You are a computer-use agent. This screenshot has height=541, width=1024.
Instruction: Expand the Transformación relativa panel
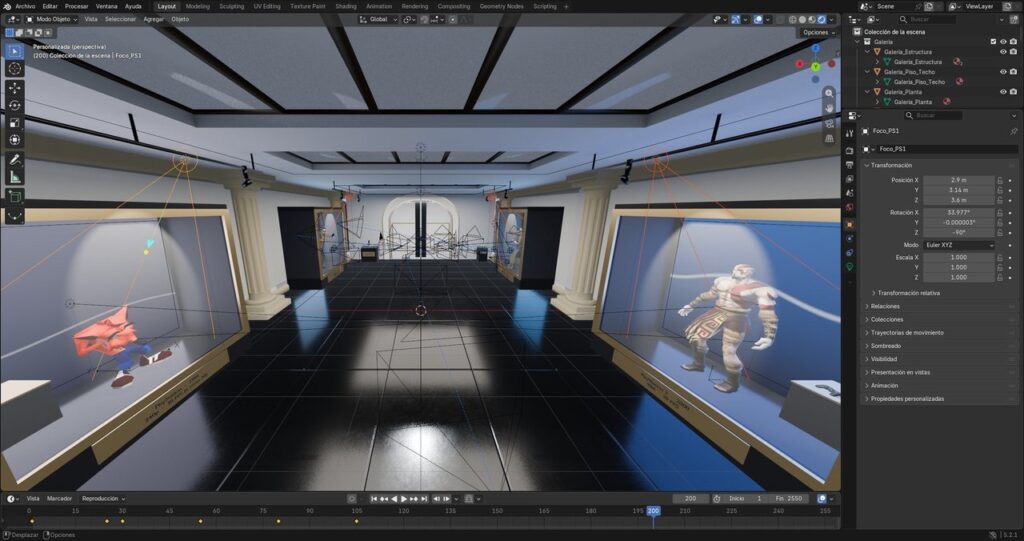tap(908, 293)
